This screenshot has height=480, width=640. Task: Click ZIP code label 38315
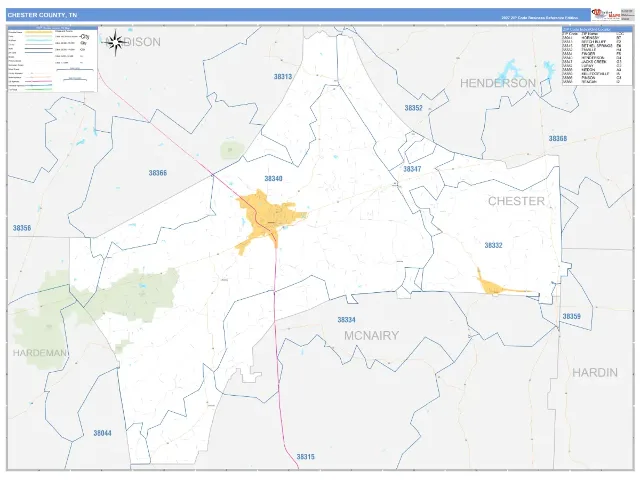[305, 457]
